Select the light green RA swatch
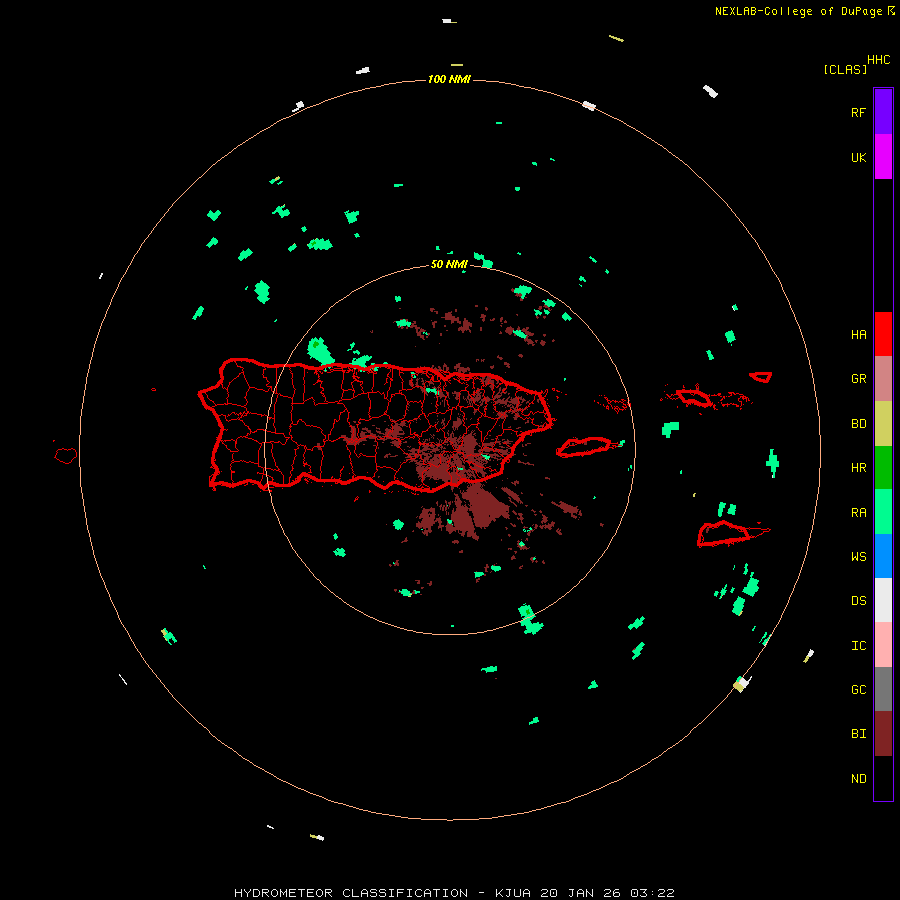The height and width of the screenshot is (900, 900). (883, 512)
